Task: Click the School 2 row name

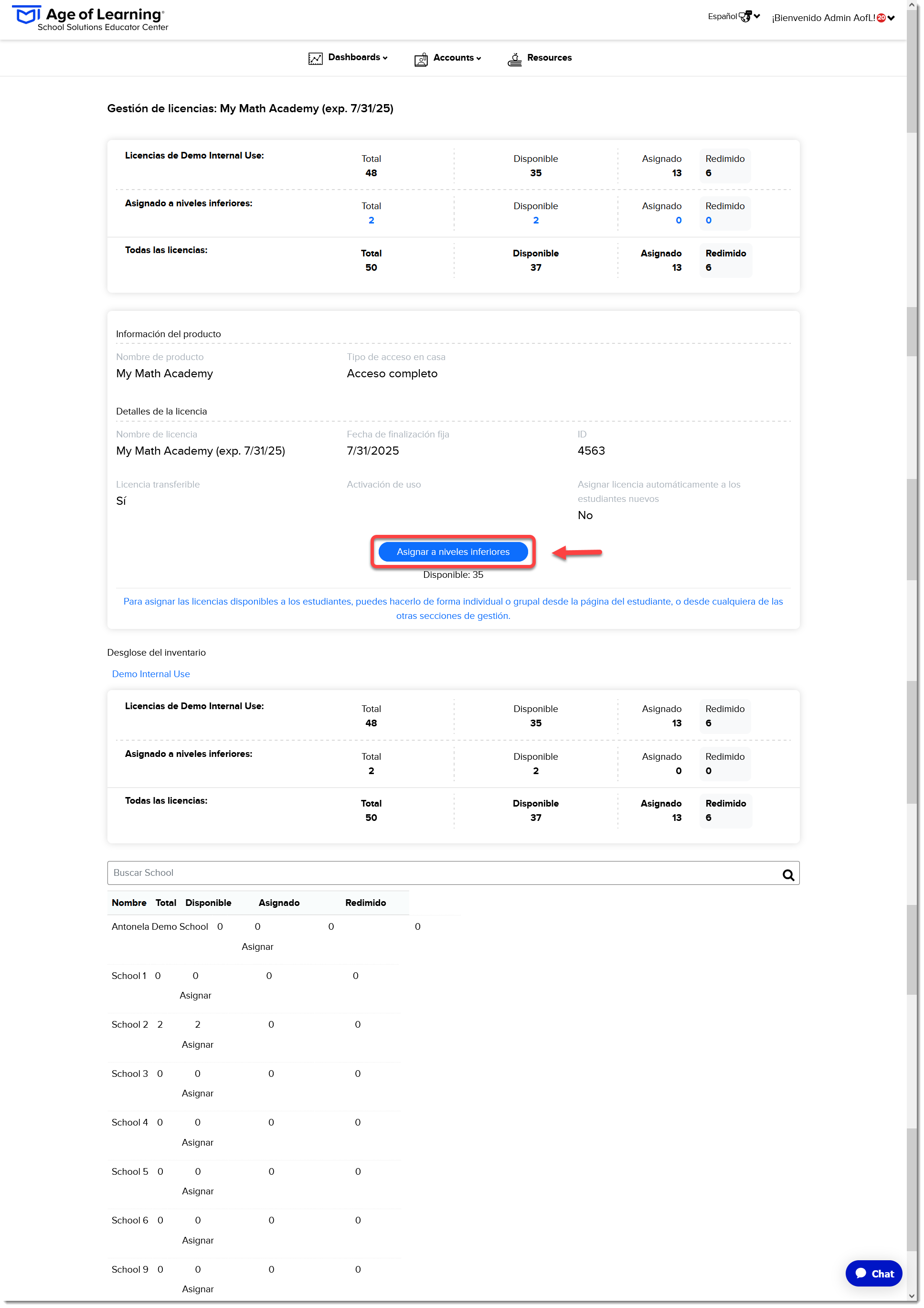Action: [130, 1024]
